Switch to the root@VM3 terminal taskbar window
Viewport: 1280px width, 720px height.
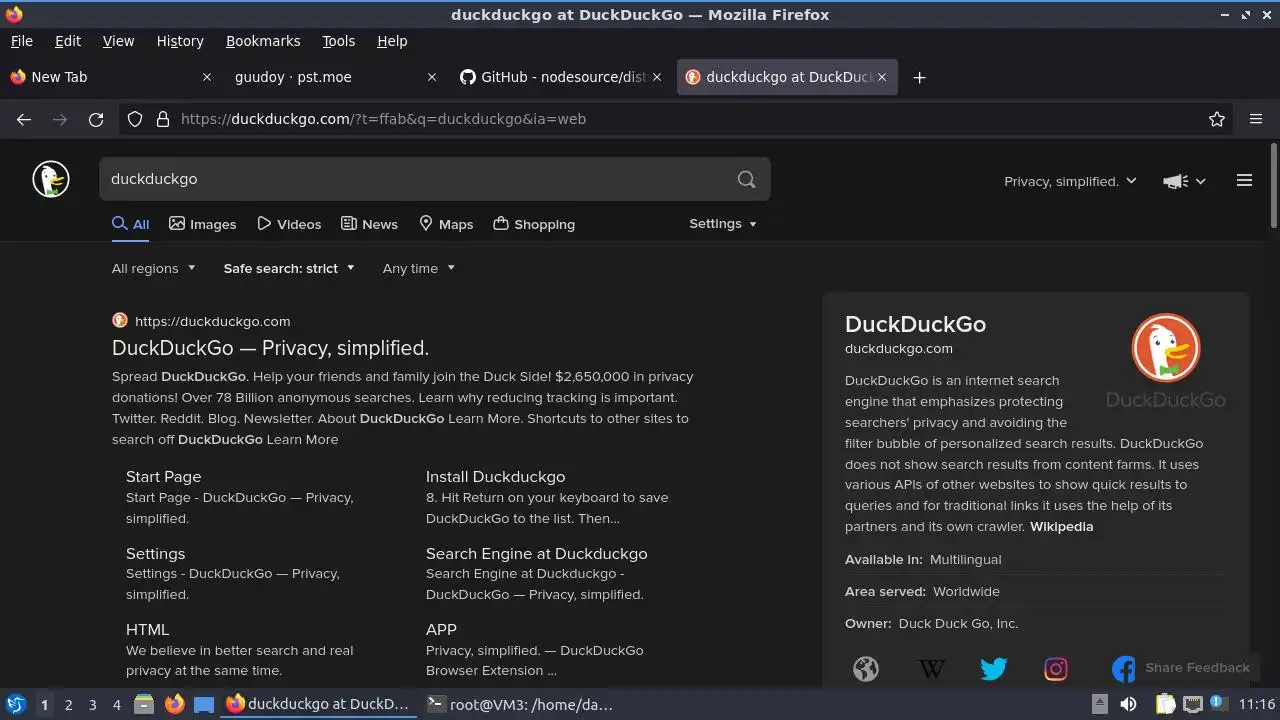pyautogui.click(x=520, y=704)
